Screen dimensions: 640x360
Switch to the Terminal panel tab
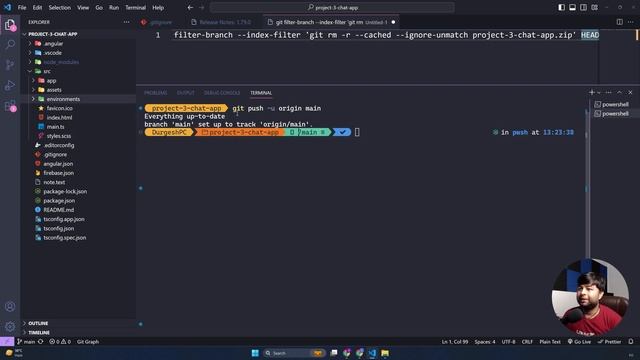pyautogui.click(x=261, y=93)
